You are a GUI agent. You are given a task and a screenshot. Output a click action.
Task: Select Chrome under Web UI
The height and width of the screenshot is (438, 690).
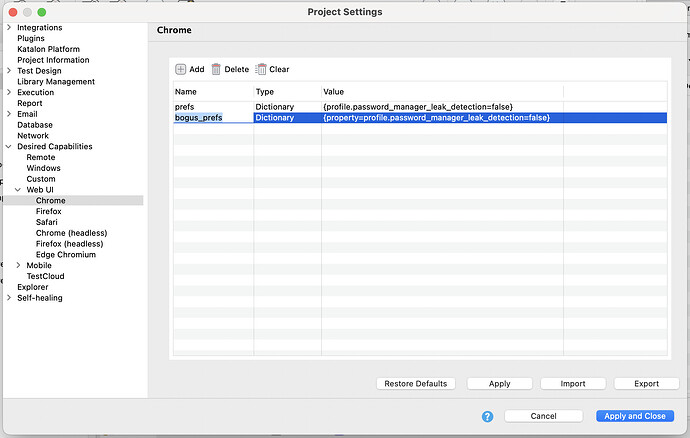pos(51,200)
